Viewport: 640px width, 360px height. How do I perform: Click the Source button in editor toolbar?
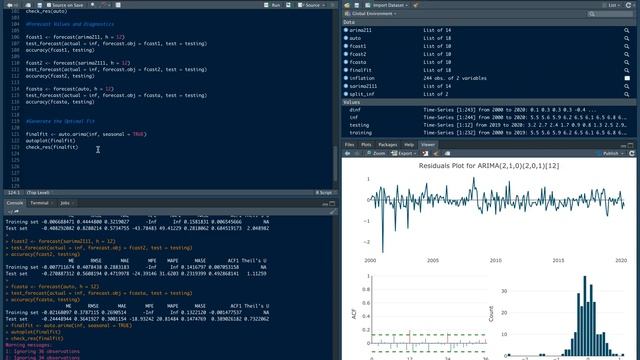pos(309,5)
